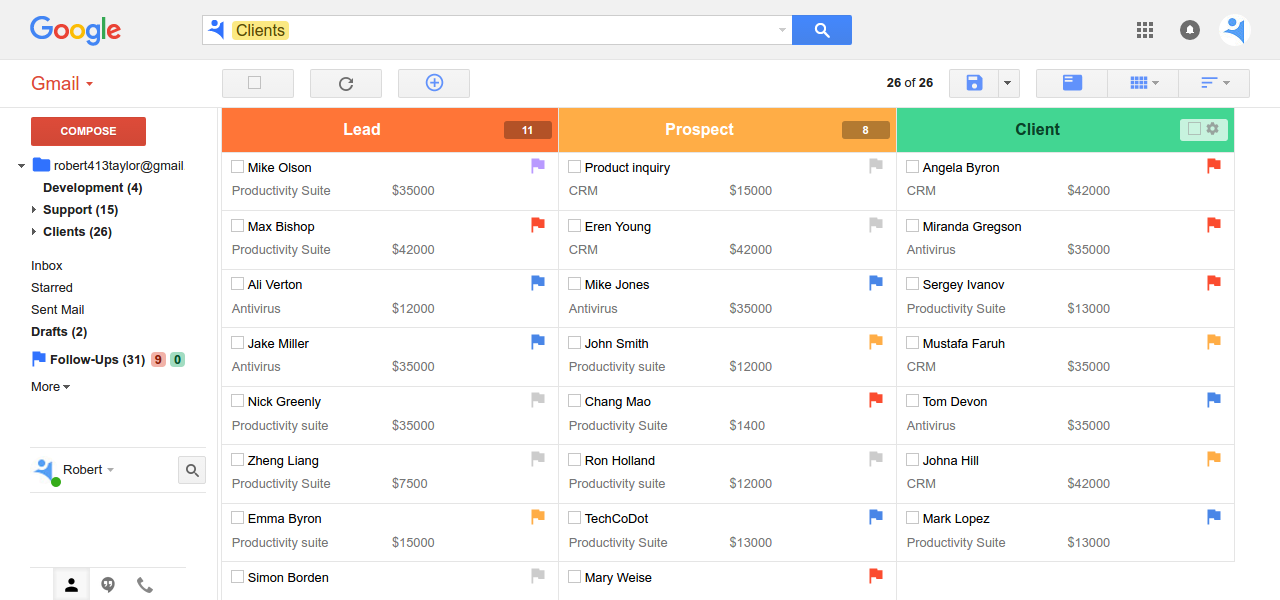This screenshot has width=1280, height=600.
Task: Tick the select-all checkbox in toolbar
Action: click(254, 83)
